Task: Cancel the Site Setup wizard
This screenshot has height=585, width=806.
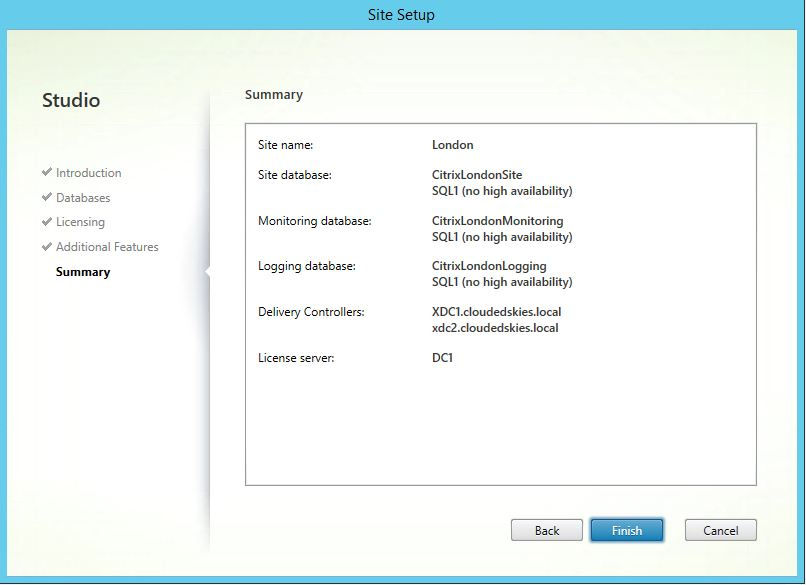Action: tap(721, 530)
